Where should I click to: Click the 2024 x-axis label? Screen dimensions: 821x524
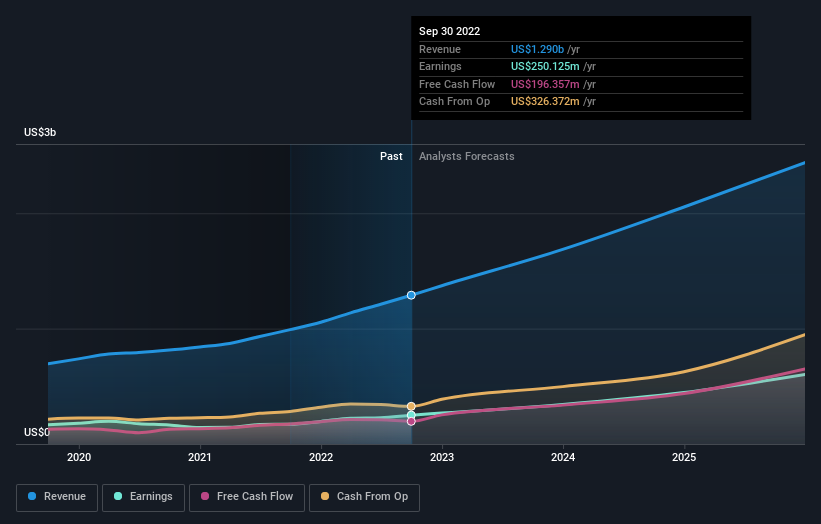pos(563,458)
